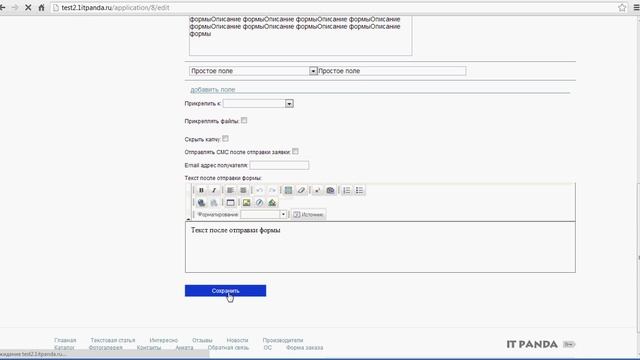
Task: Click the green house icon in editor
Action: click(272, 202)
